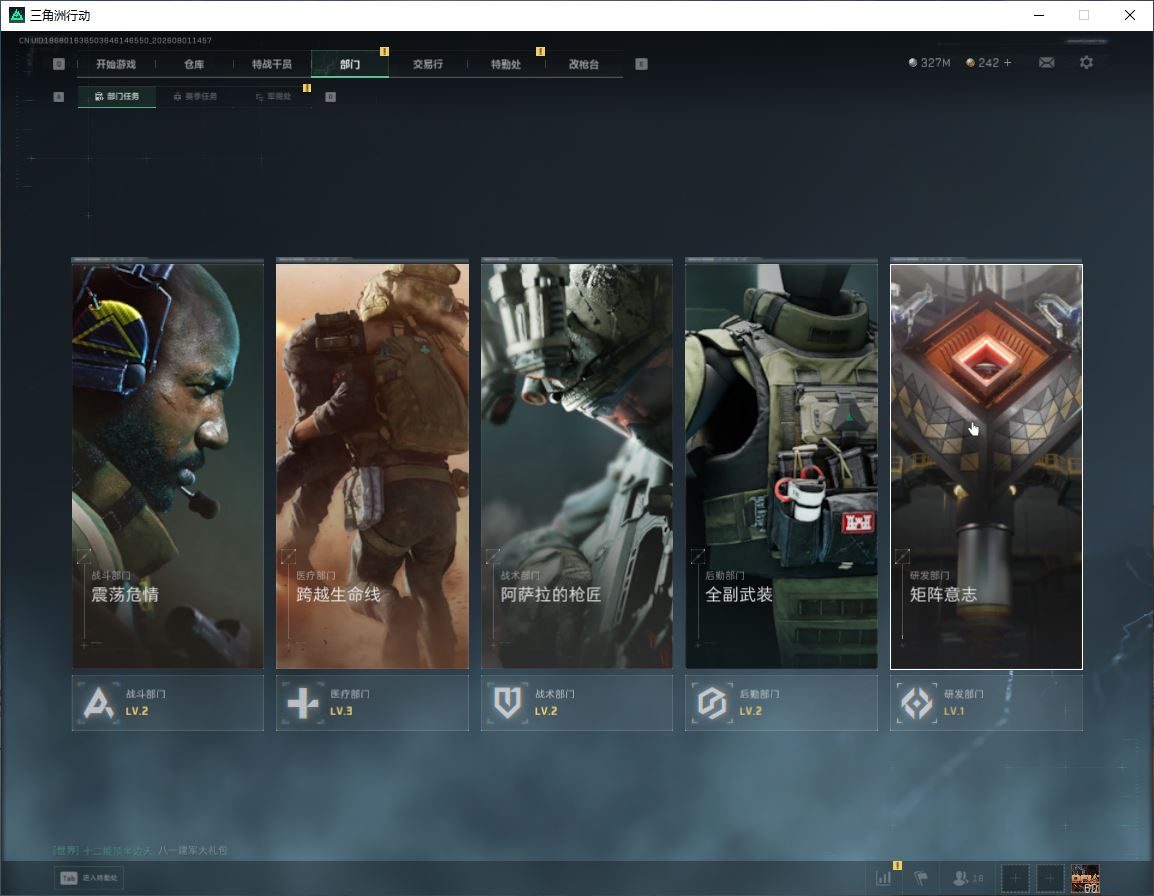This screenshot has width=1154, height=896.
Task: Click the 后勤部门 hexagon emblem icon
Action: click(712, 703)
